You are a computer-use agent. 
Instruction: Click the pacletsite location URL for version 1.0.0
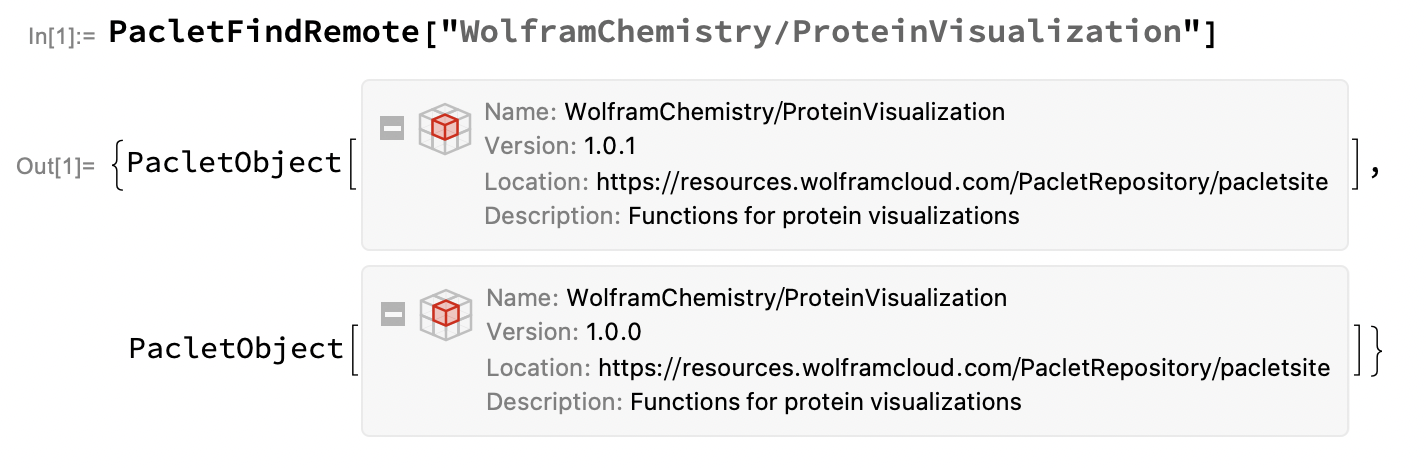click(x=964, y=368)
